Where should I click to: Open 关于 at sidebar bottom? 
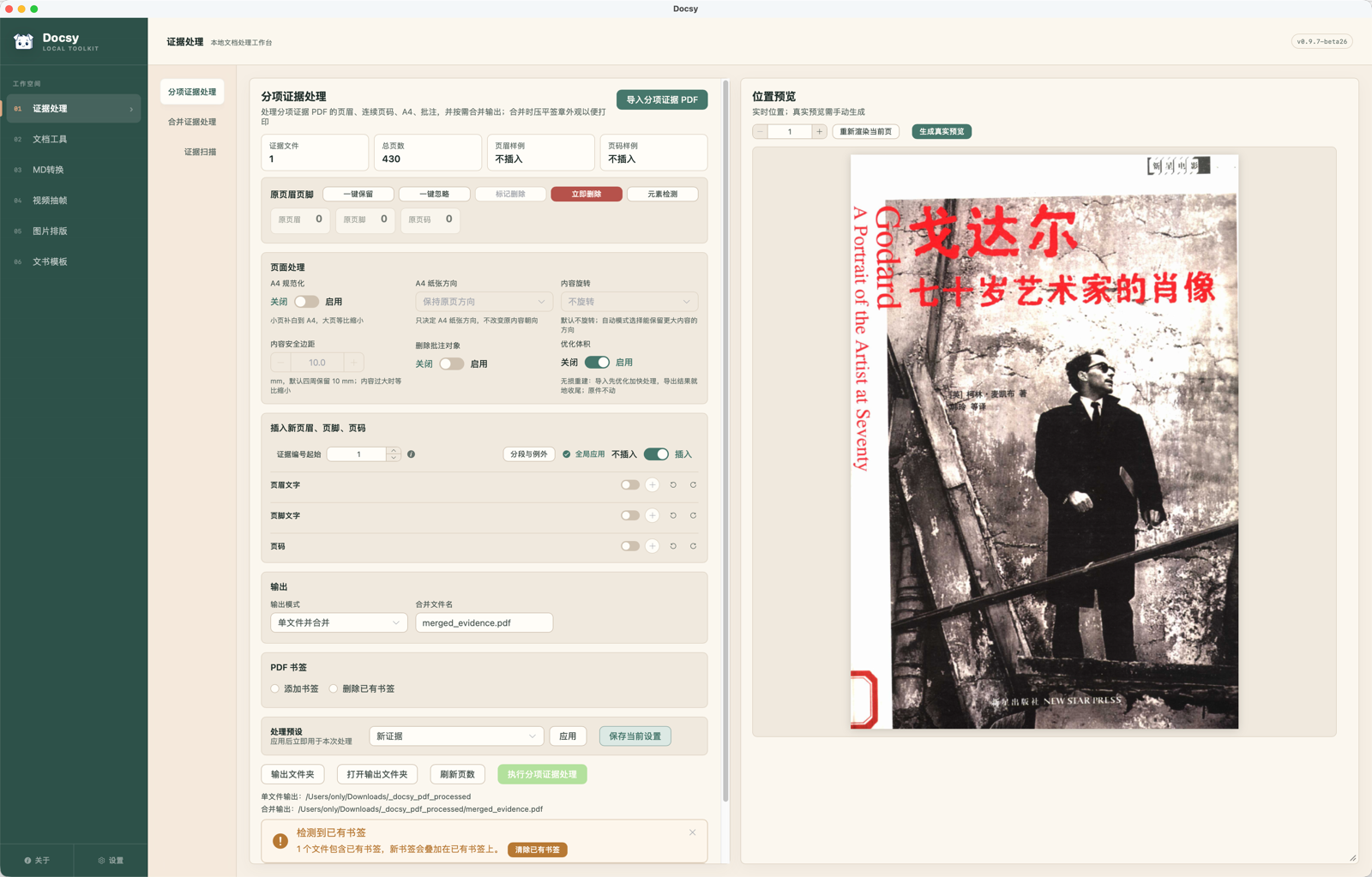37,861
